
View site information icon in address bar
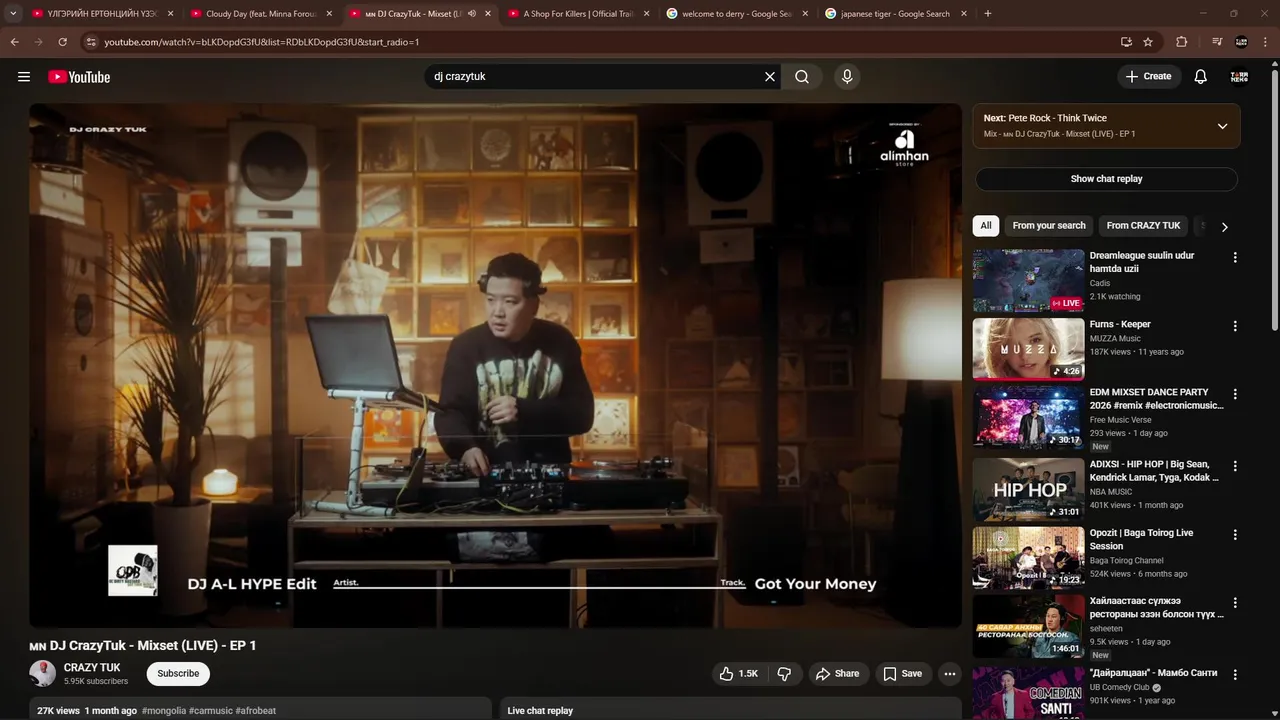pyautogui.click(x=91, y=42)
